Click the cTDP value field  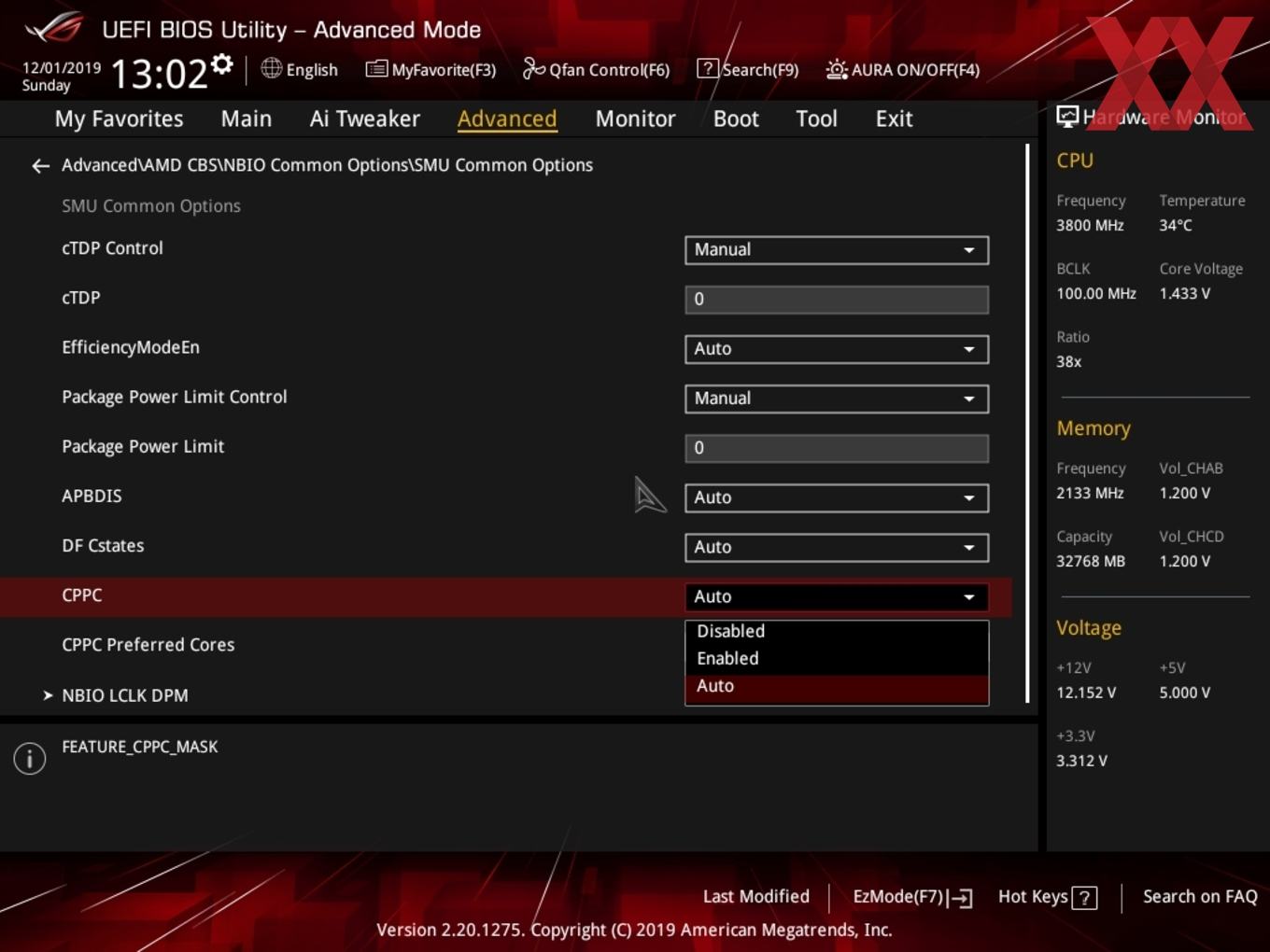(837, 300)
